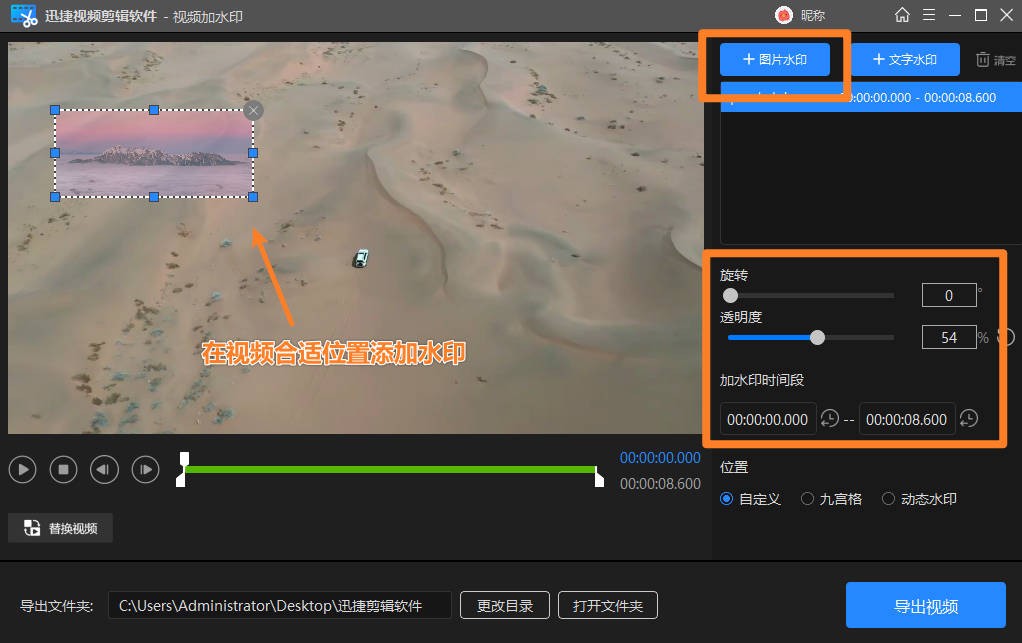Add an image watermark with 图片水印
The width and height of the screenshot is (1022, 643).
774,60
